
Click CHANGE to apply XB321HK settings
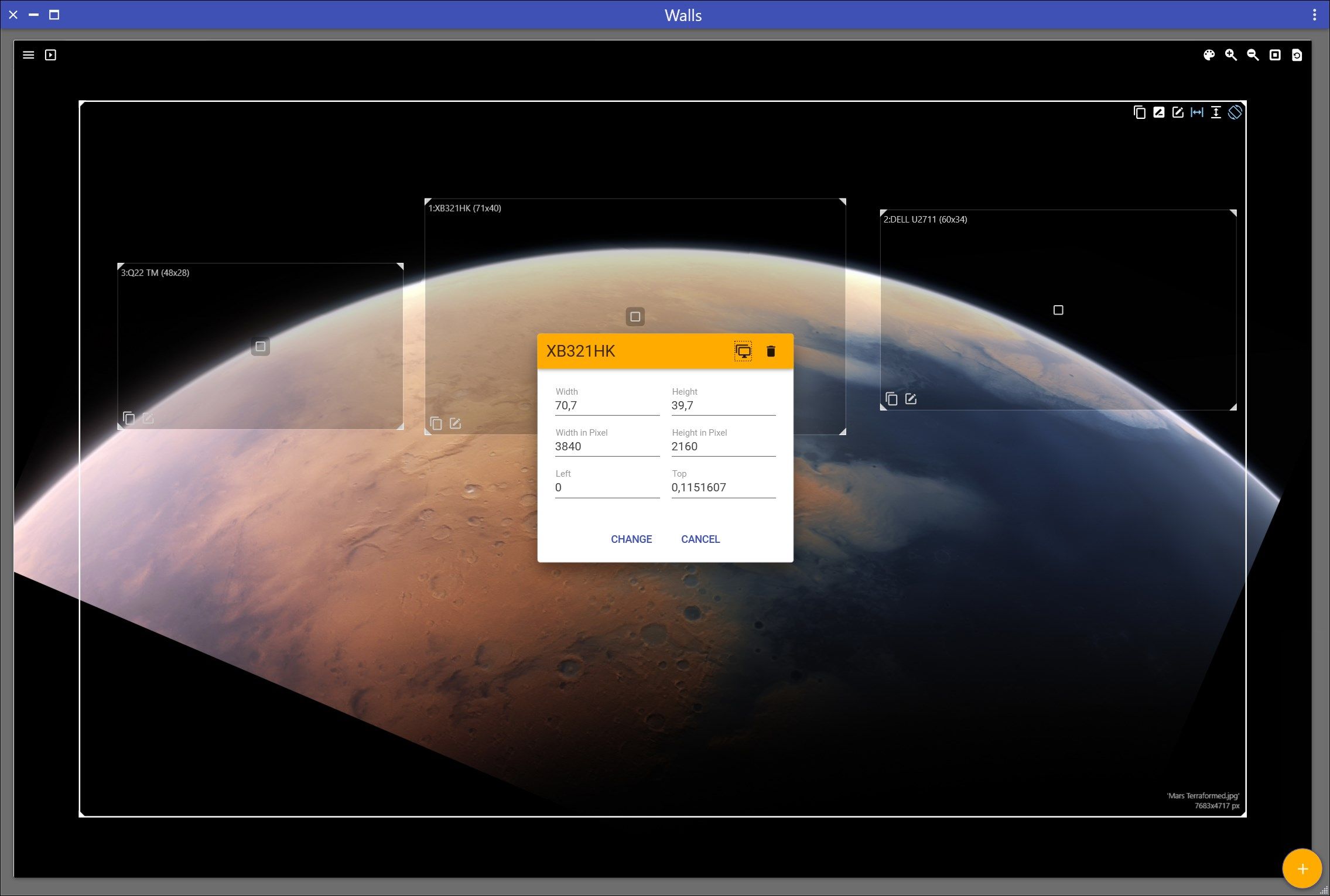point(632,538)
